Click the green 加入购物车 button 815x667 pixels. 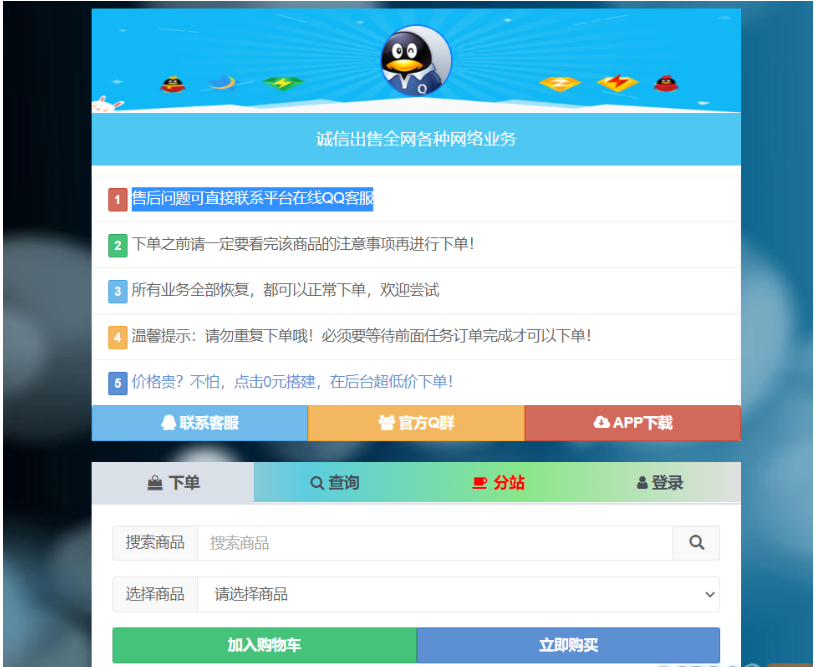tap(264, 645)
